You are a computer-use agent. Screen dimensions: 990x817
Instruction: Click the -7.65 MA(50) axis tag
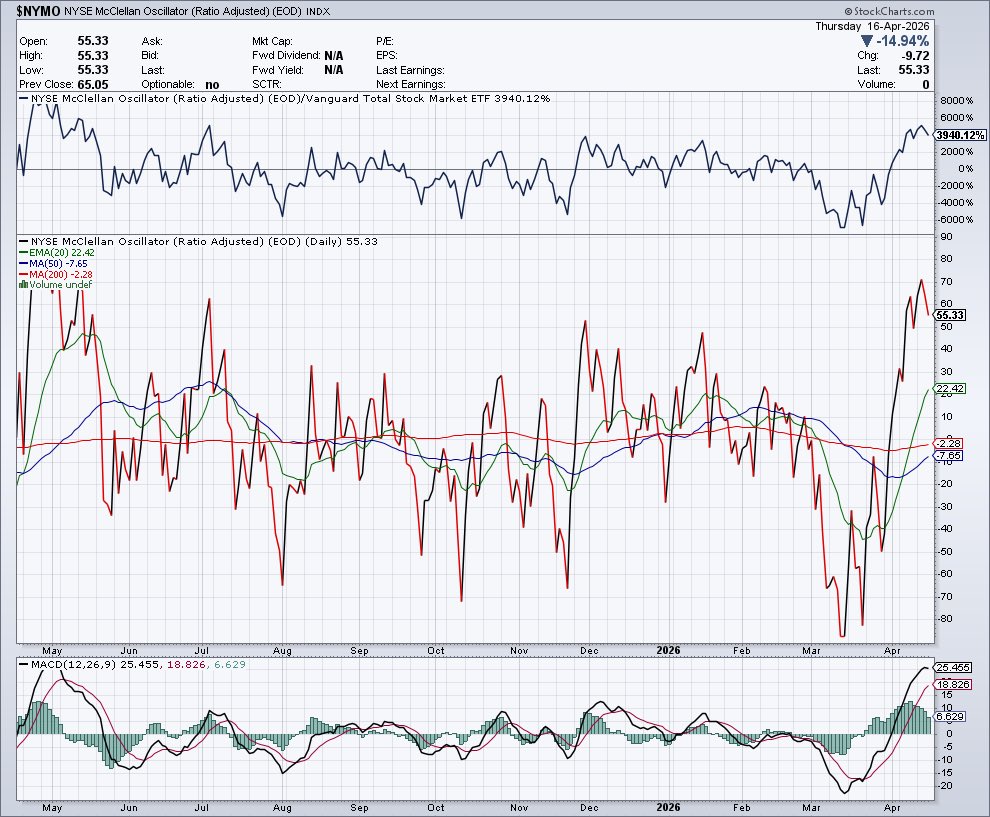point(949,455)
